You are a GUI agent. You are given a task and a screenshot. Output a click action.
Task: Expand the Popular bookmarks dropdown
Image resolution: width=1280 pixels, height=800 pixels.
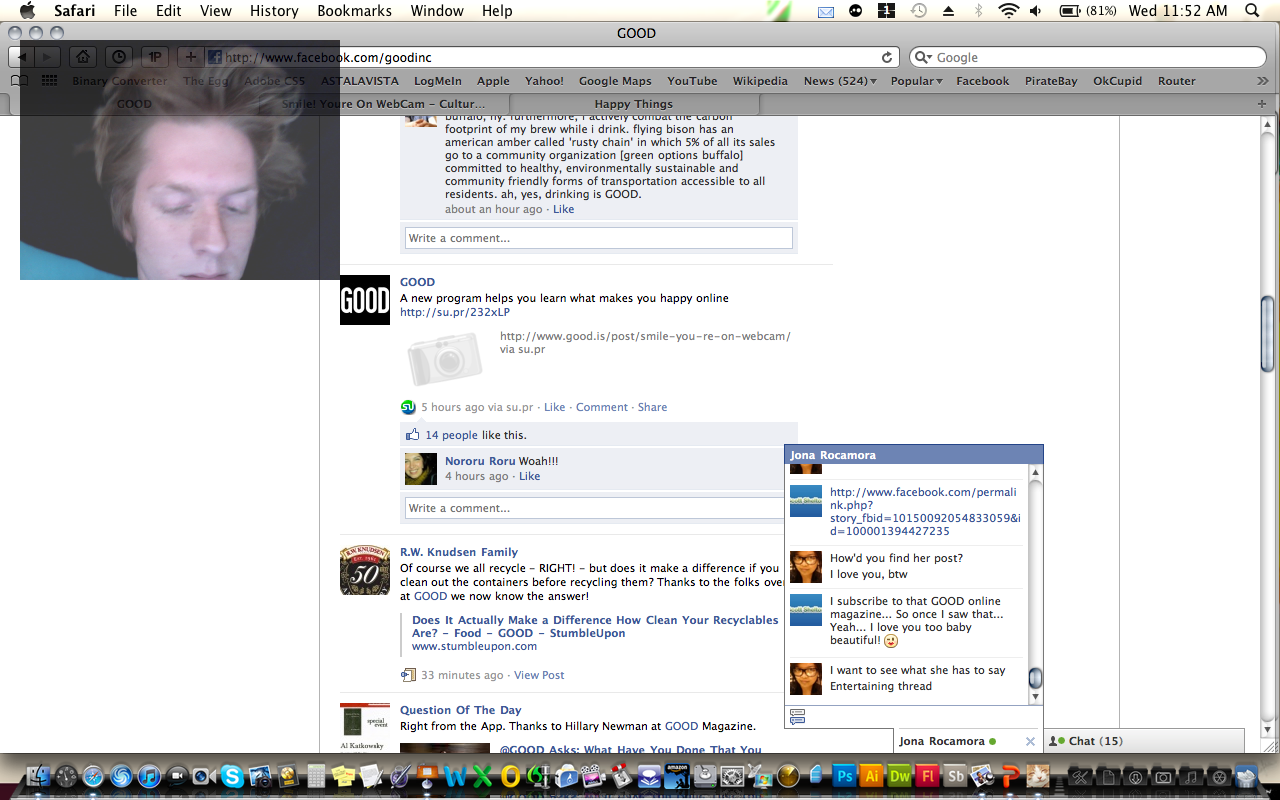click(916, 81)
